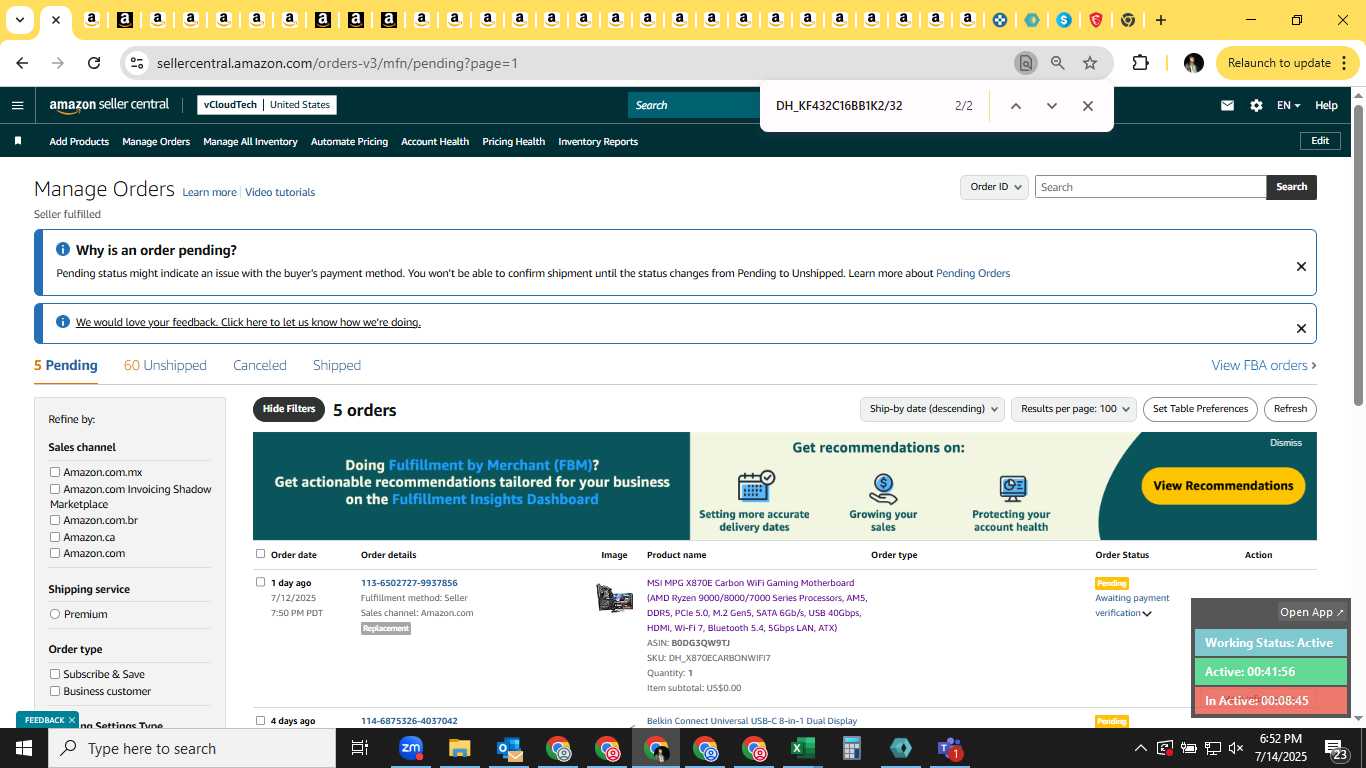The width and height of the screenshot is (1366, 768).
Task: Tick the select-all orders header checkbox
Action: point(261,554)
